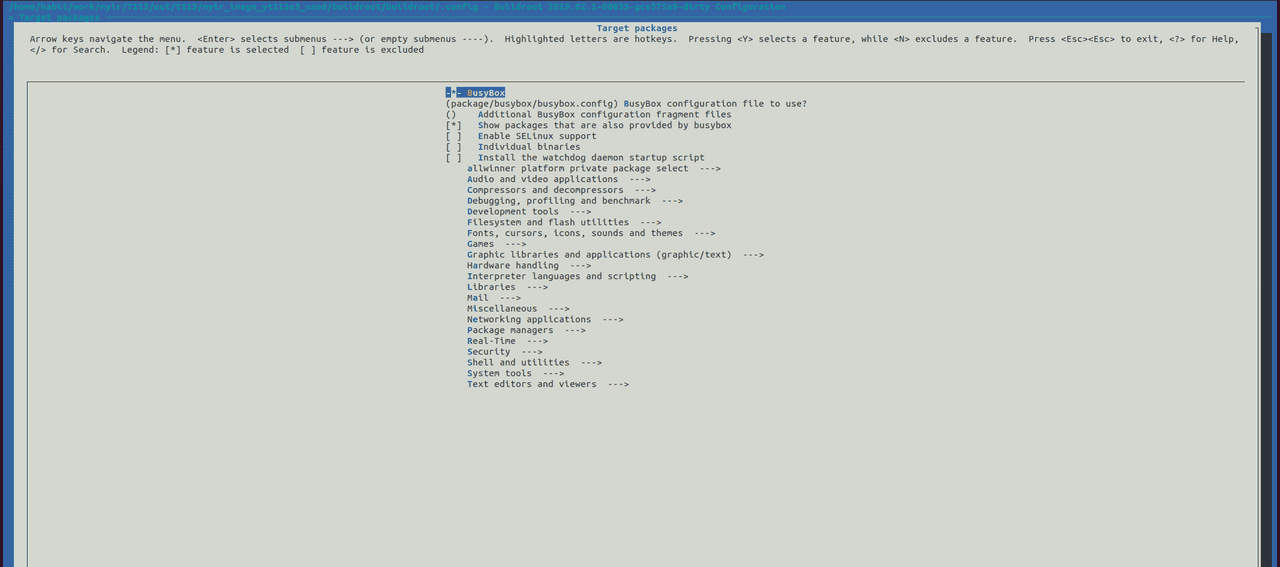This screenshot has width=1280, height=567.
Task: Open Debugging, profiling and benchmark submenu
Action: pos(575,201)
